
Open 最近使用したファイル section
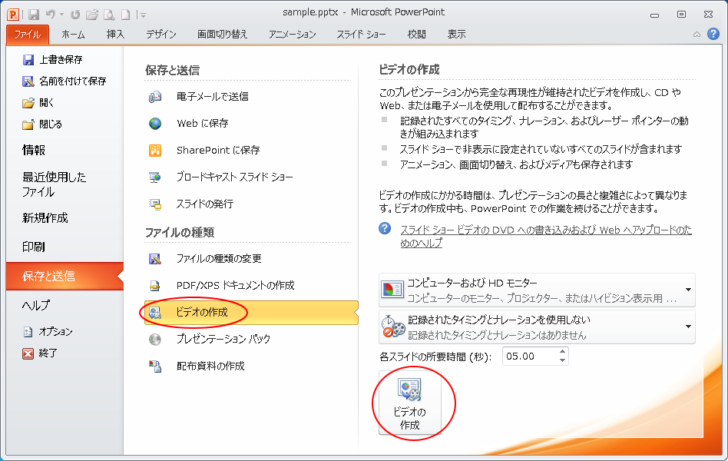[x=54, y=184]
